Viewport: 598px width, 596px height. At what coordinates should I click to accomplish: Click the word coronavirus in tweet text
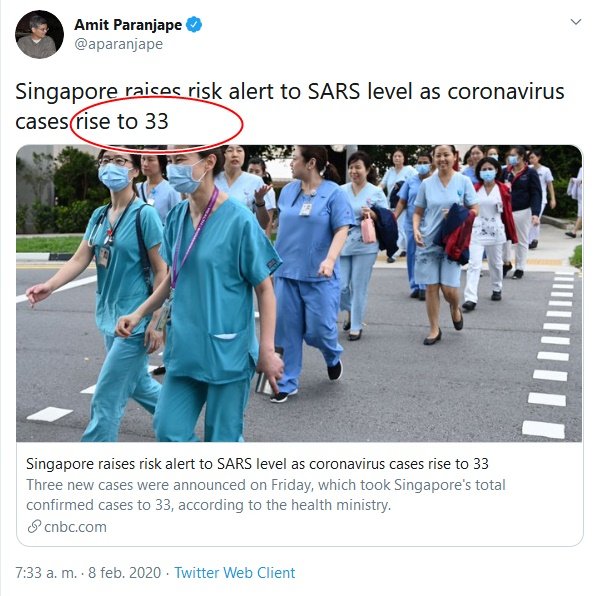[506, 92]
